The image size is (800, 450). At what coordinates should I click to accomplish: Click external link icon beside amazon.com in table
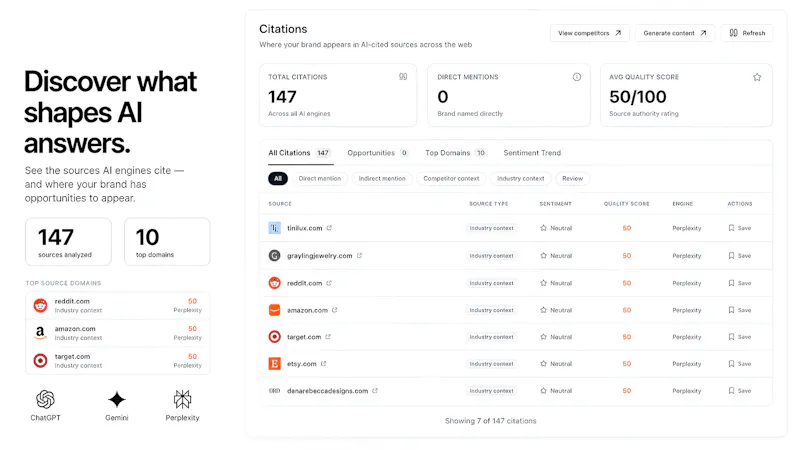[335, 310]
